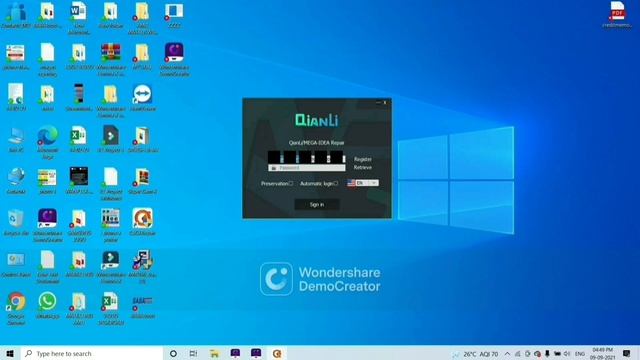Switch the ENG input language indicator
This screenshot has height=360, width=640.
click(x=579, y=354)
